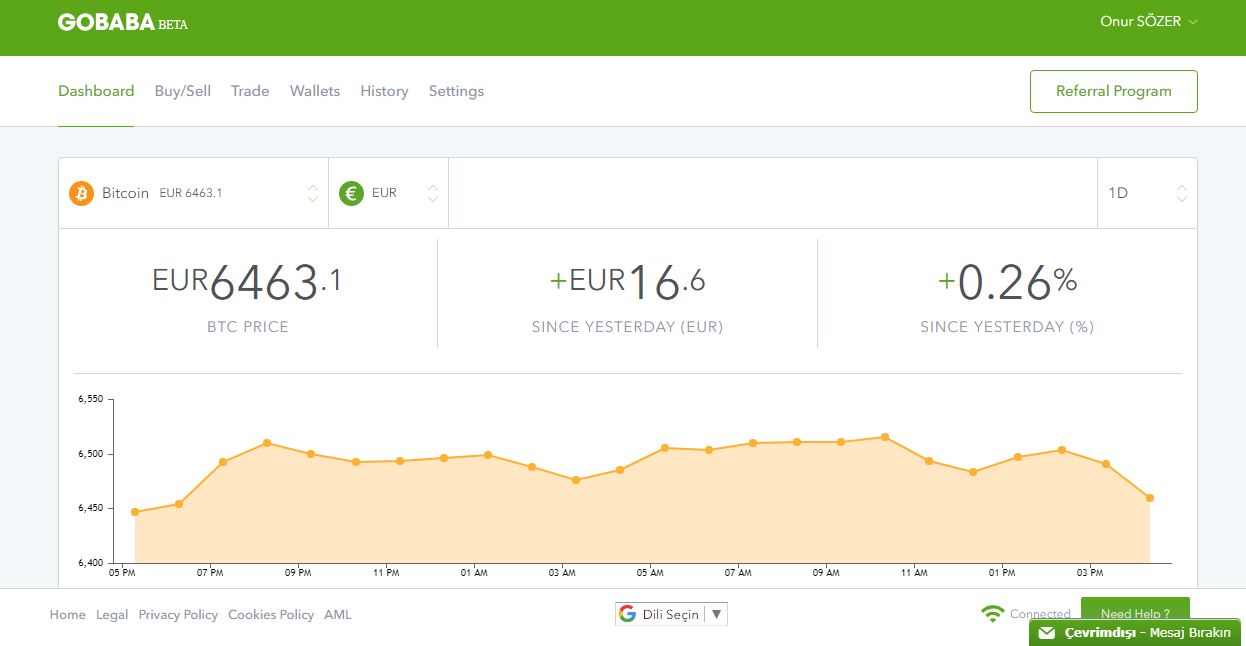Open the History tab

tap(384, 91)
